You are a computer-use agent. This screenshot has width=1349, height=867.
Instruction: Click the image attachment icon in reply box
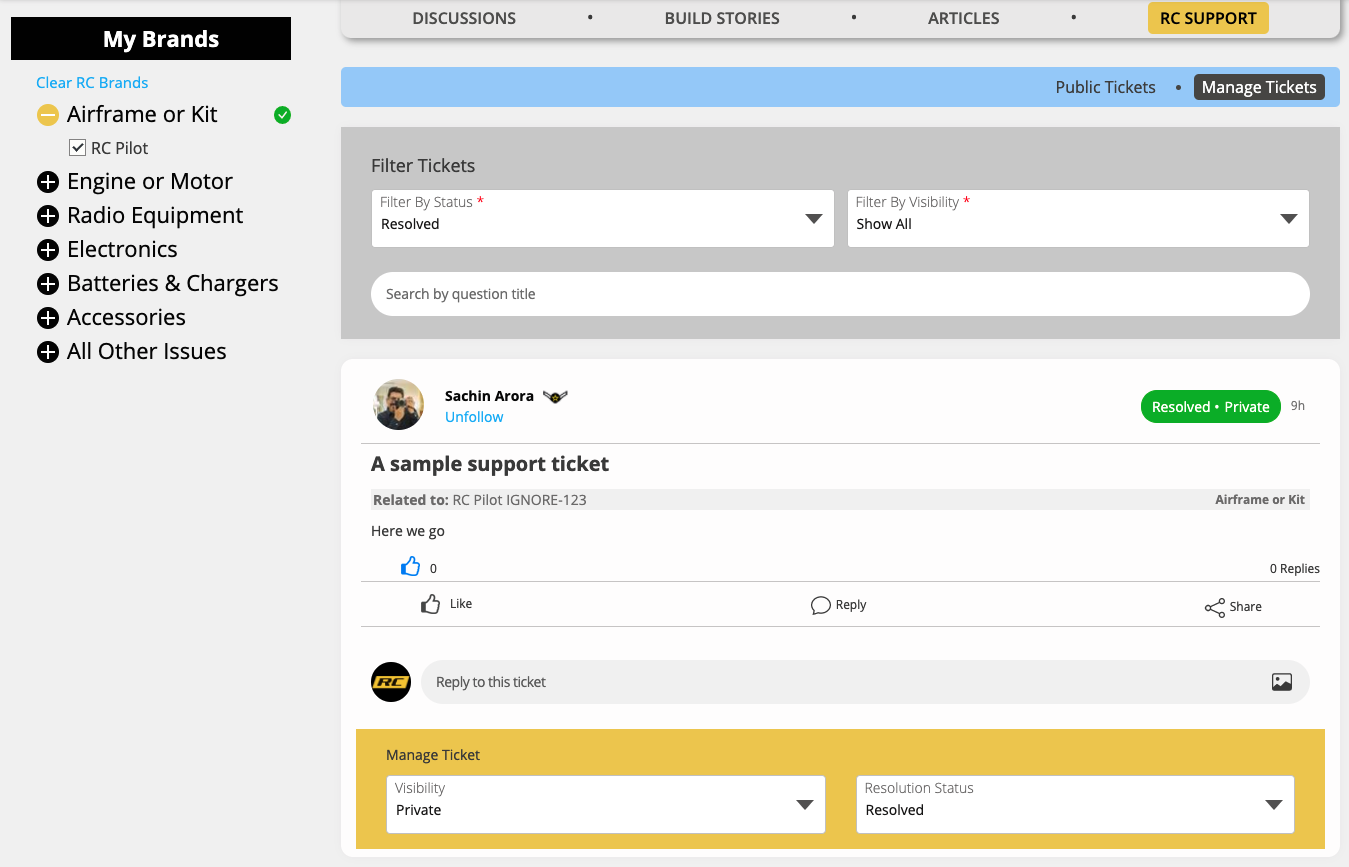click(x=1281, y=682)
